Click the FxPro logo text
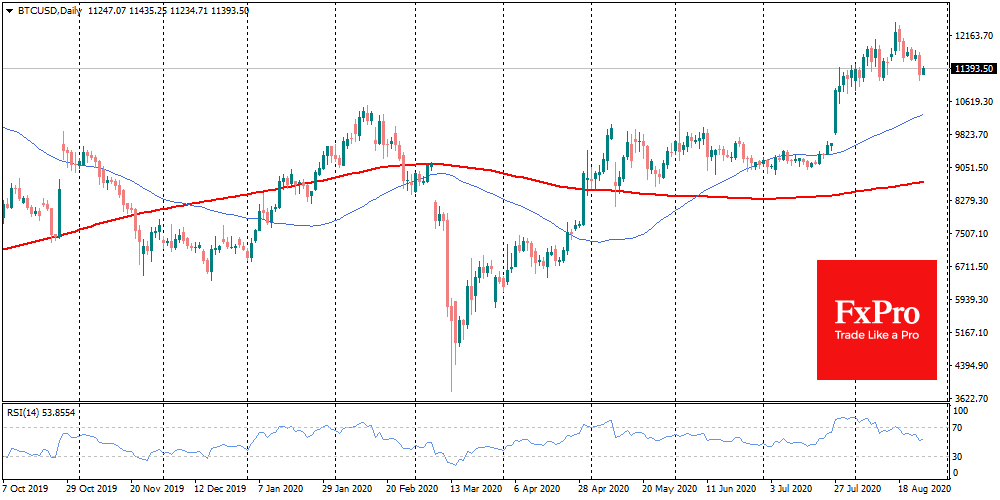This screenshot has width=1000, height=500. [876, 310]
